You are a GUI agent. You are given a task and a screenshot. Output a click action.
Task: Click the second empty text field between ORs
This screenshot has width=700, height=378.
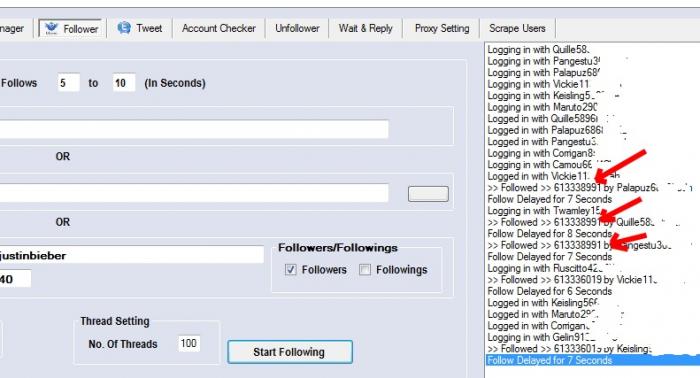pos(194,193)
